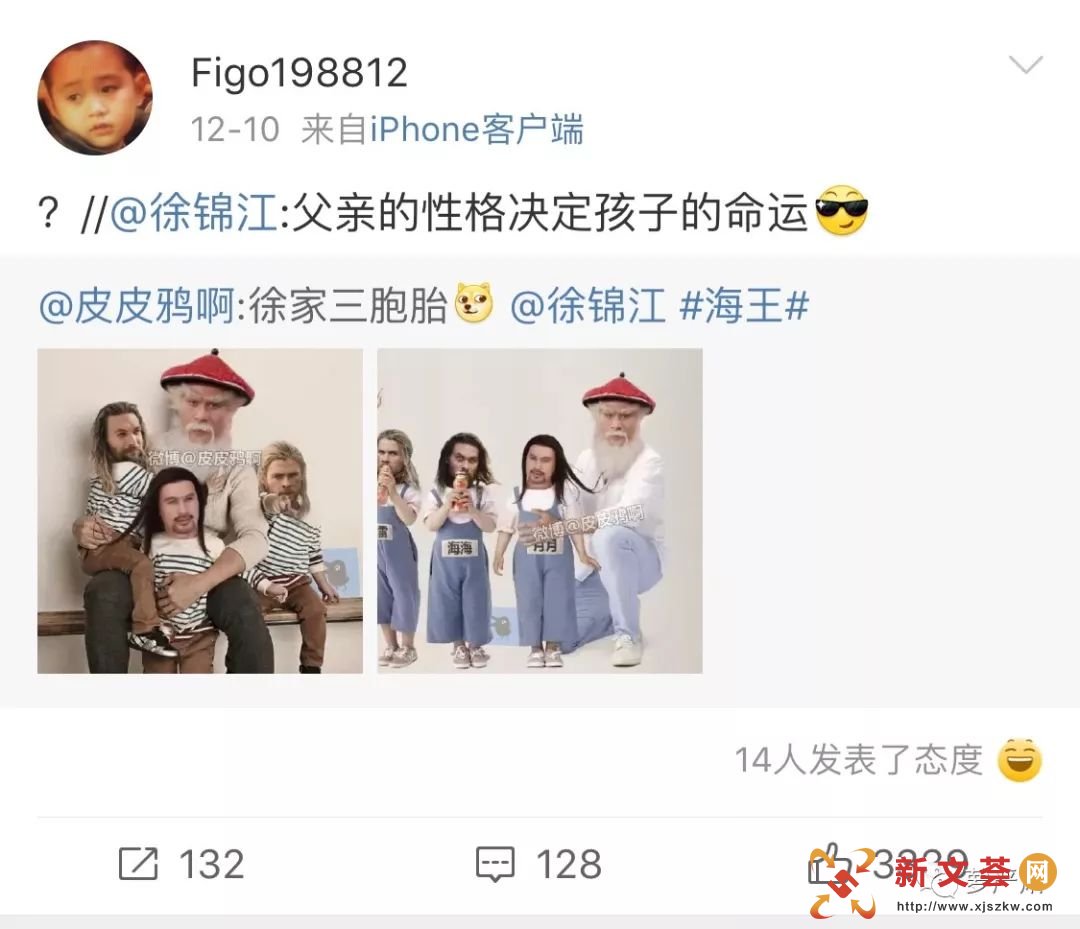This screenshot has width=1080, height=929.
Task: Open Figo198812's profile avatar
Action: point(95,97)
